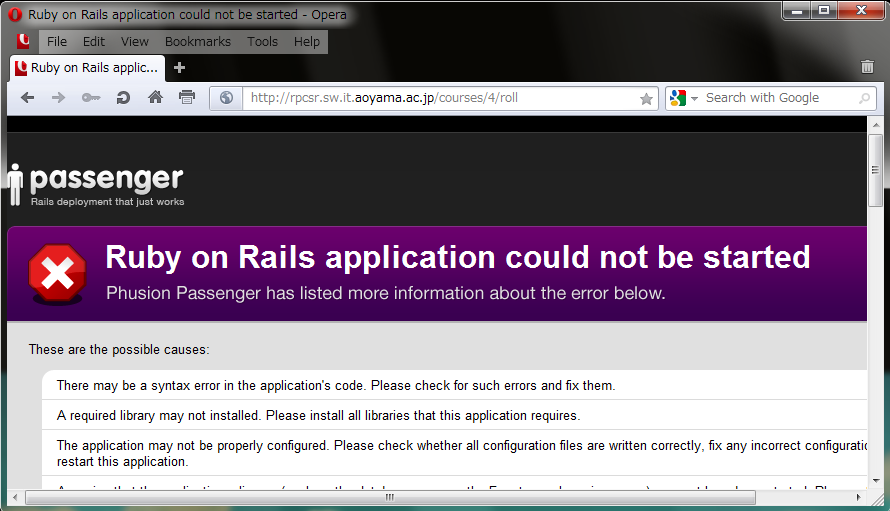Click the 'There may be a syntax error' row

coord(454,385)
